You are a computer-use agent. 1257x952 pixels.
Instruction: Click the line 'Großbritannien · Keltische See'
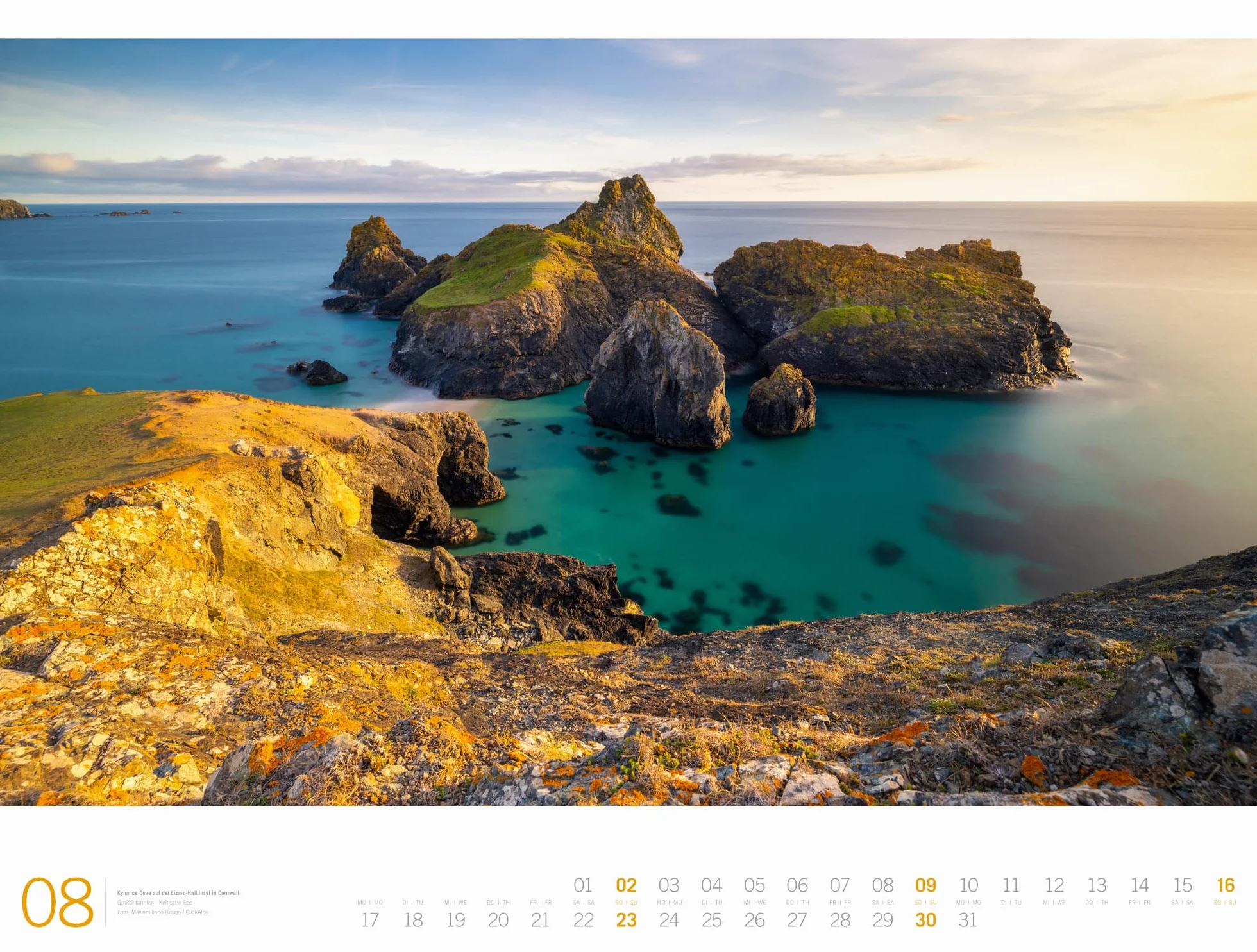coord(154,902)
